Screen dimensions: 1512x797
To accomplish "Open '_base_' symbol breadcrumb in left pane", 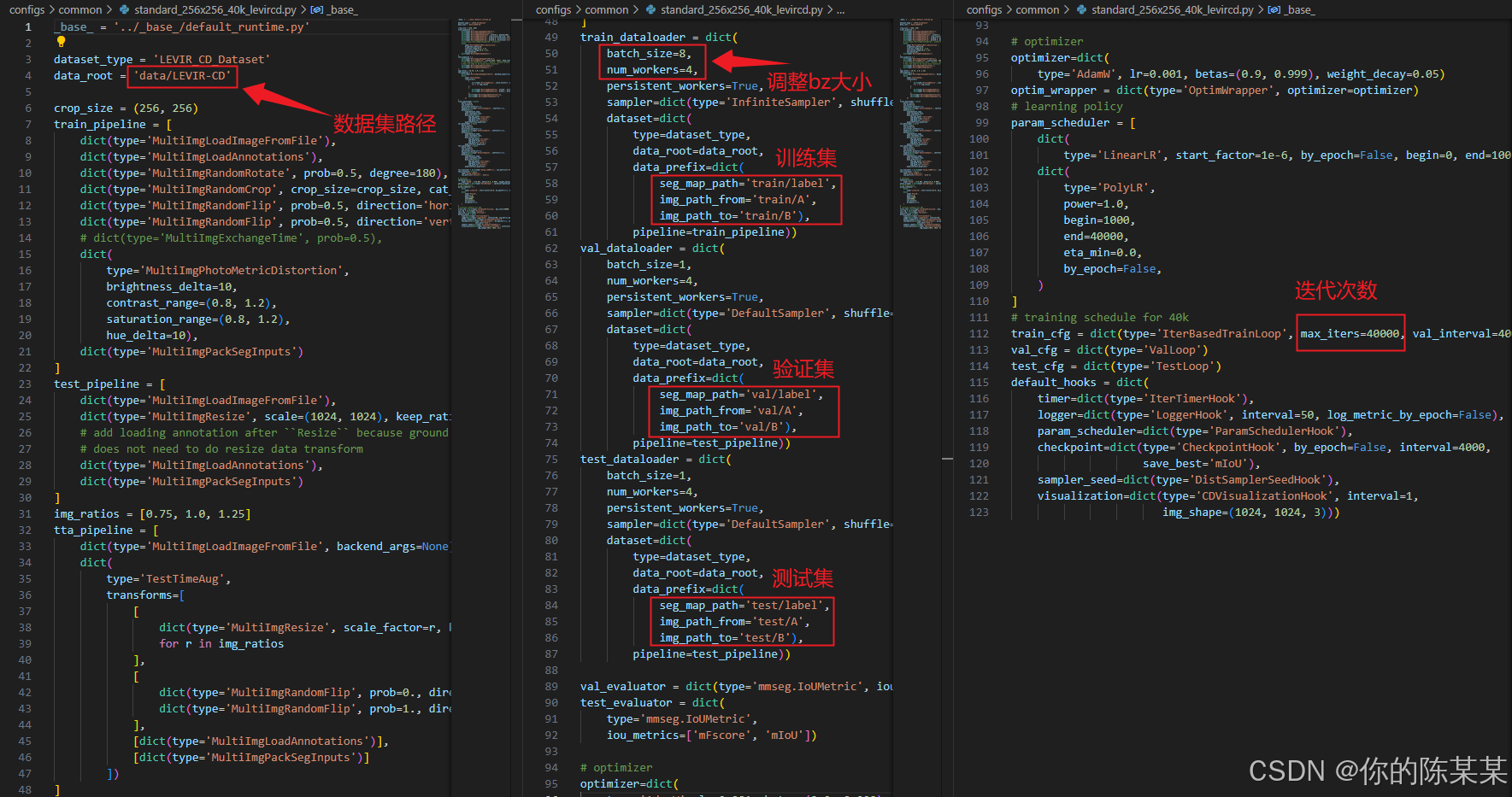I will (343, 10).
